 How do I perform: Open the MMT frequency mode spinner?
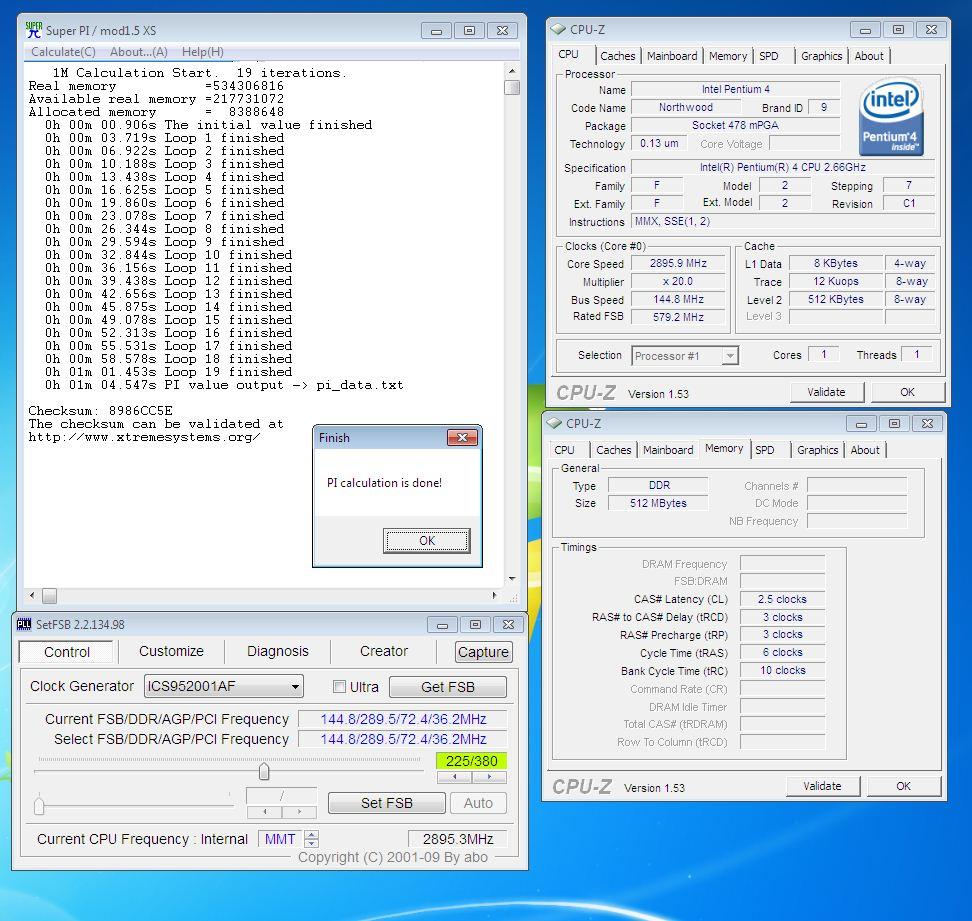point(312,839)
